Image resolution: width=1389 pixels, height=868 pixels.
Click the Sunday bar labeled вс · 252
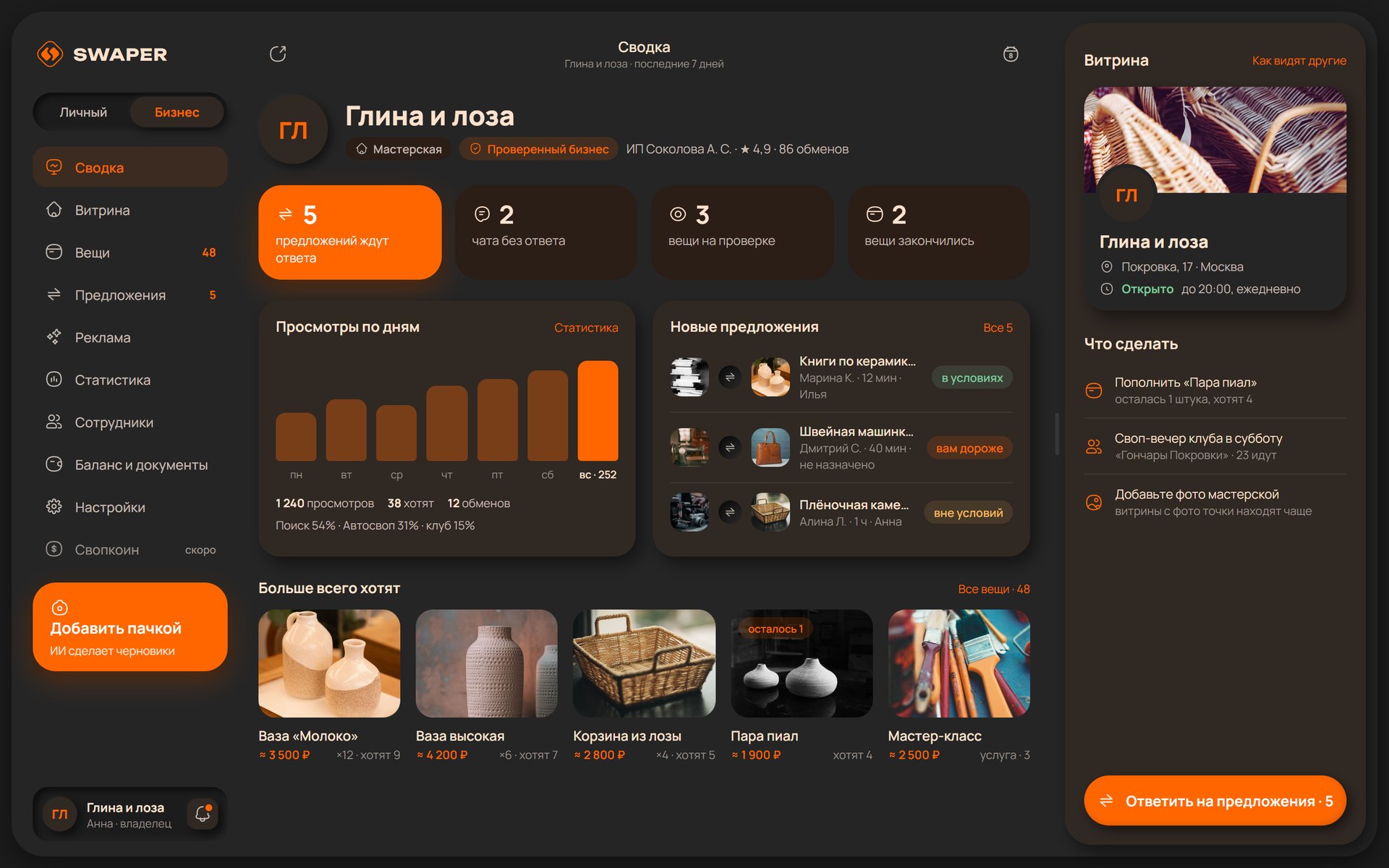(x=598, y=410)
